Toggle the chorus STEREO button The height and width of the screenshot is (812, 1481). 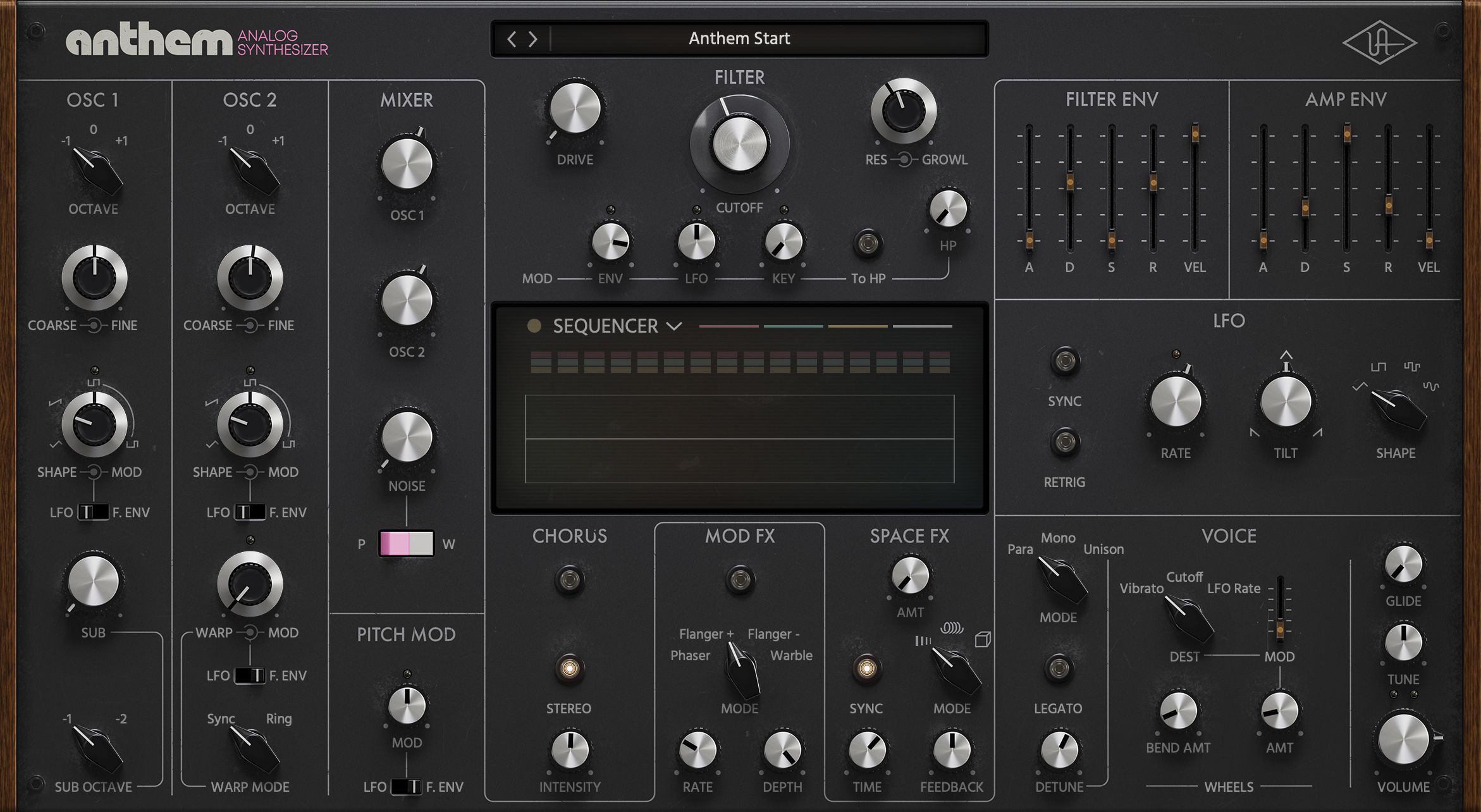point(569,668)
